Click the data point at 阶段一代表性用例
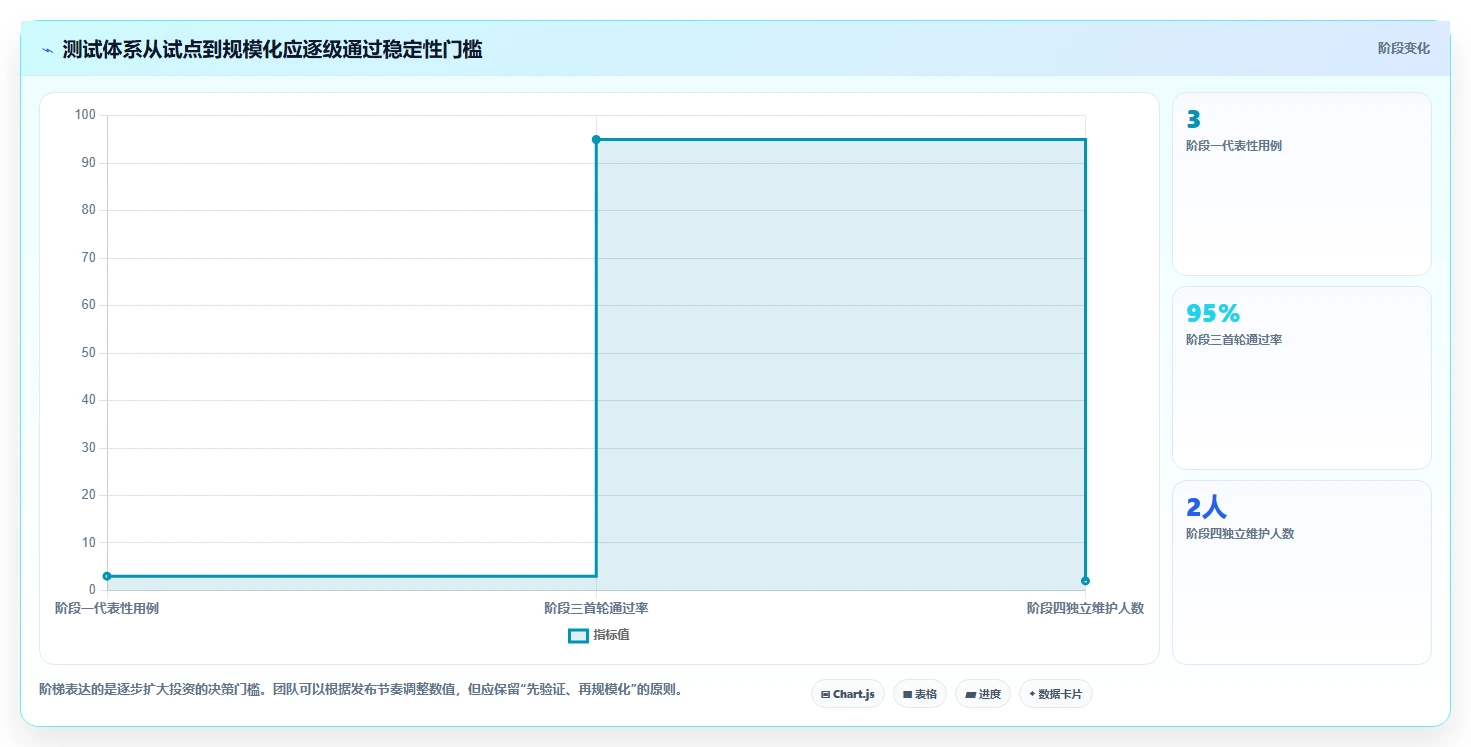Image resolution: width=1471 pixels, height=747 pixels. click(x=107, y=576)
